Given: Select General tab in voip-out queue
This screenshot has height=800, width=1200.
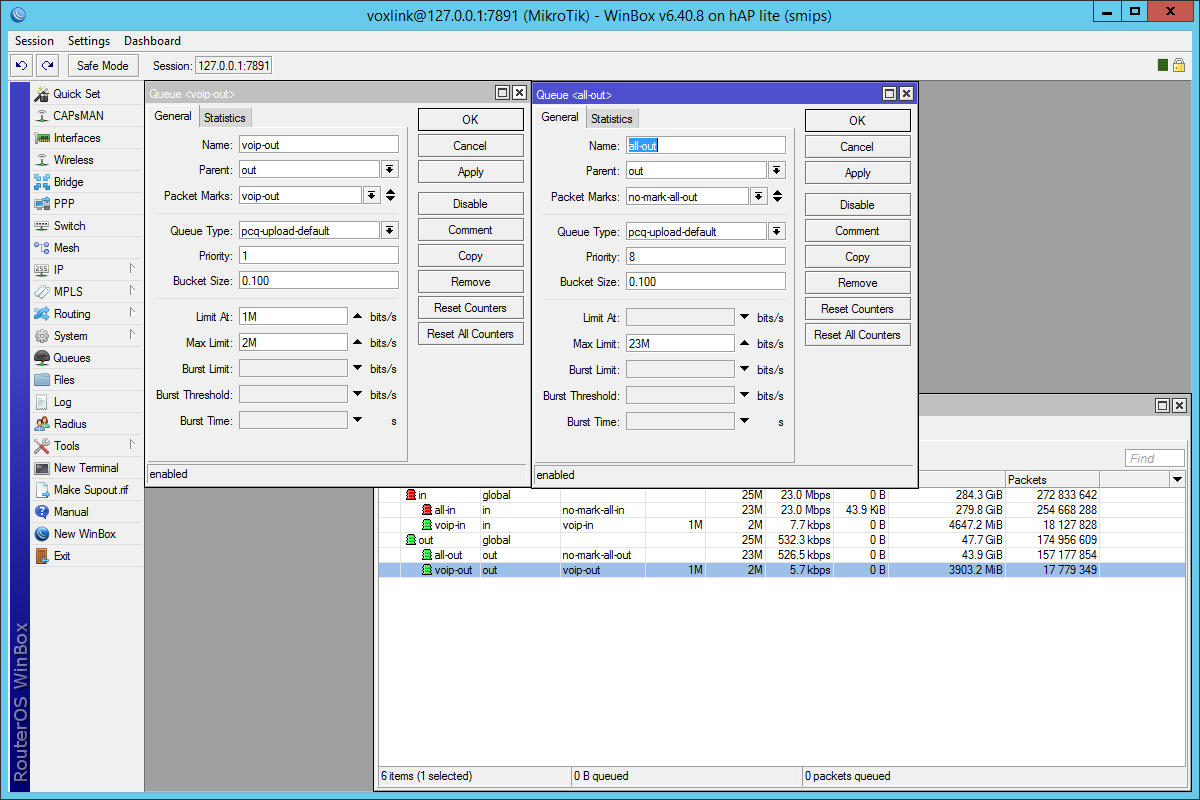Looking at the screenshot, I should point(173,117).
